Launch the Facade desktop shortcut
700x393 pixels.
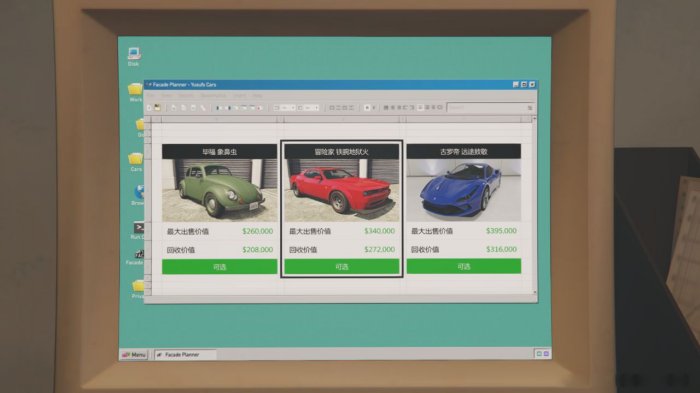tap(137, 257)
